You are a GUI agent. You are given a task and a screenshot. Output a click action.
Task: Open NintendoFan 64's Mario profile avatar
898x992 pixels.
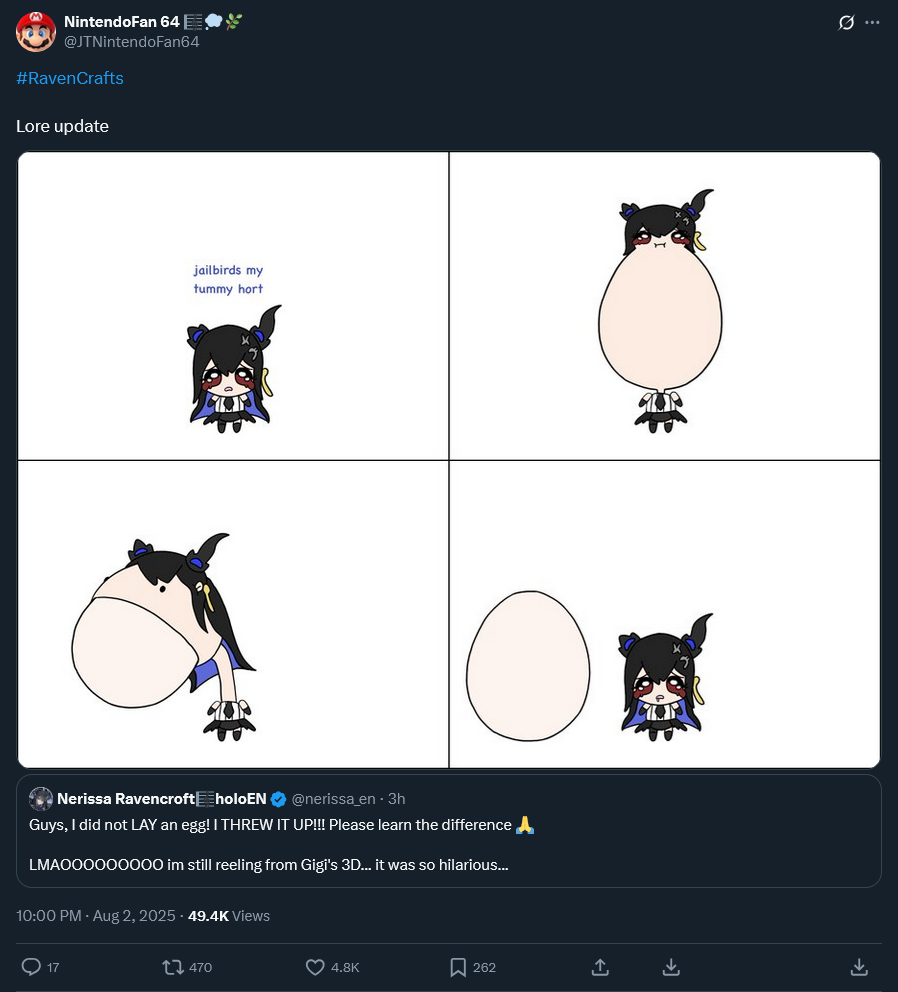pyautogui.click(x=35, y=31)
